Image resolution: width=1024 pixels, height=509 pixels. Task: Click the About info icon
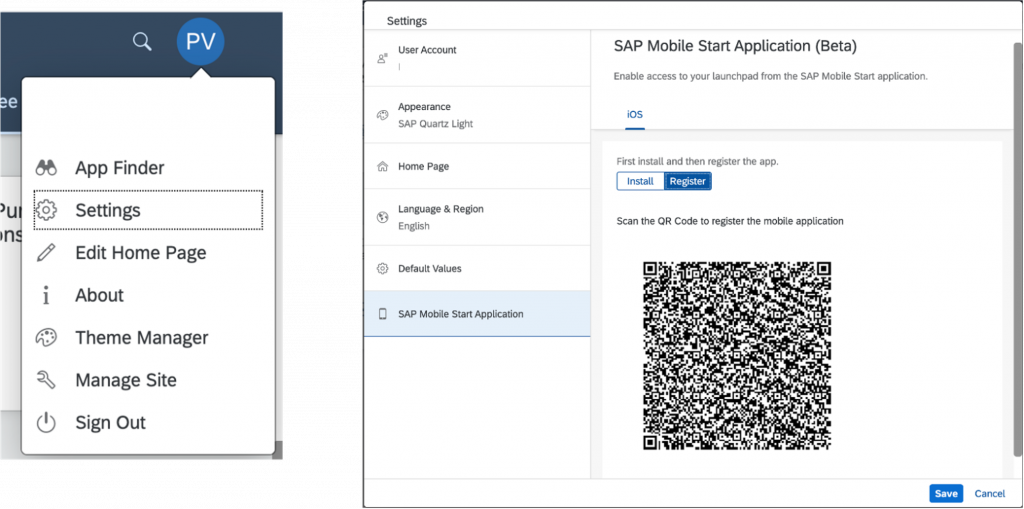(46, 295)
